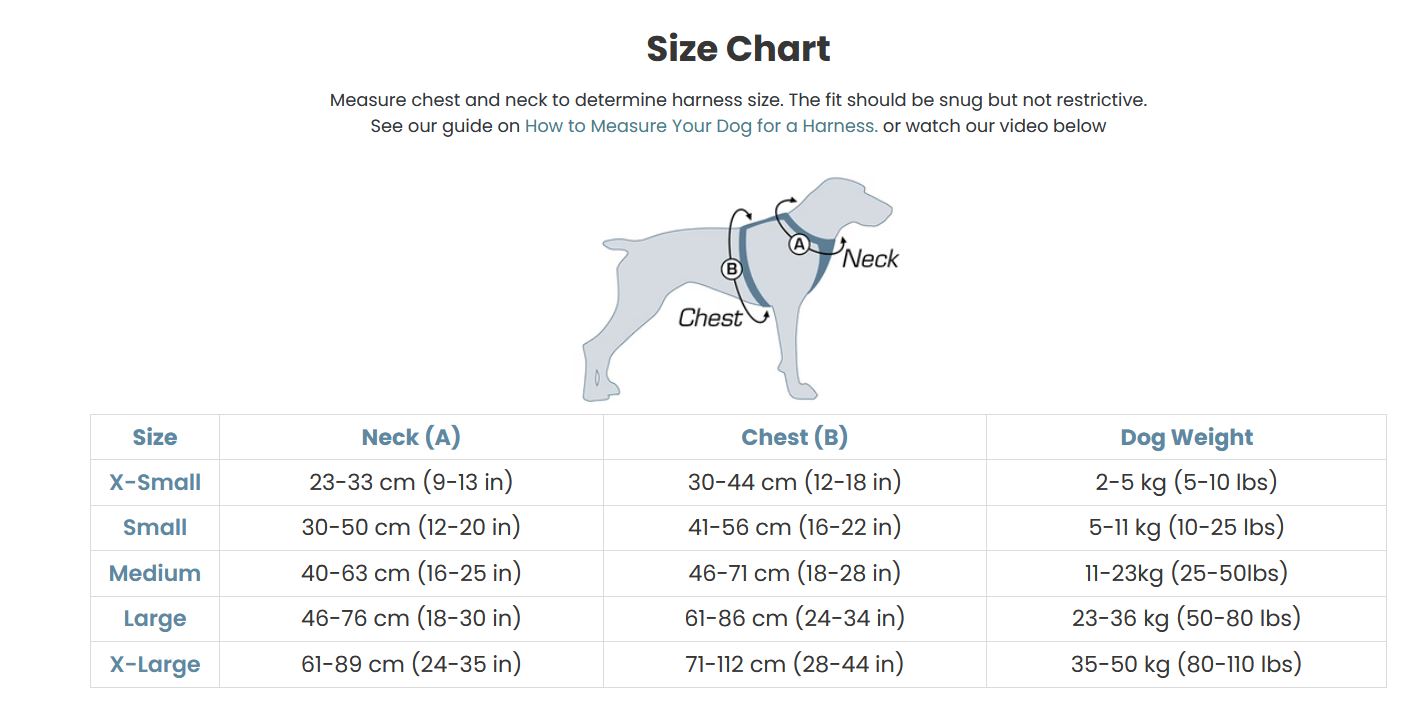Click the circled A neck marker
Image resolution: width=1428 pixels, height=722 pixels.
pyautogui.click(x=799, y=244)
